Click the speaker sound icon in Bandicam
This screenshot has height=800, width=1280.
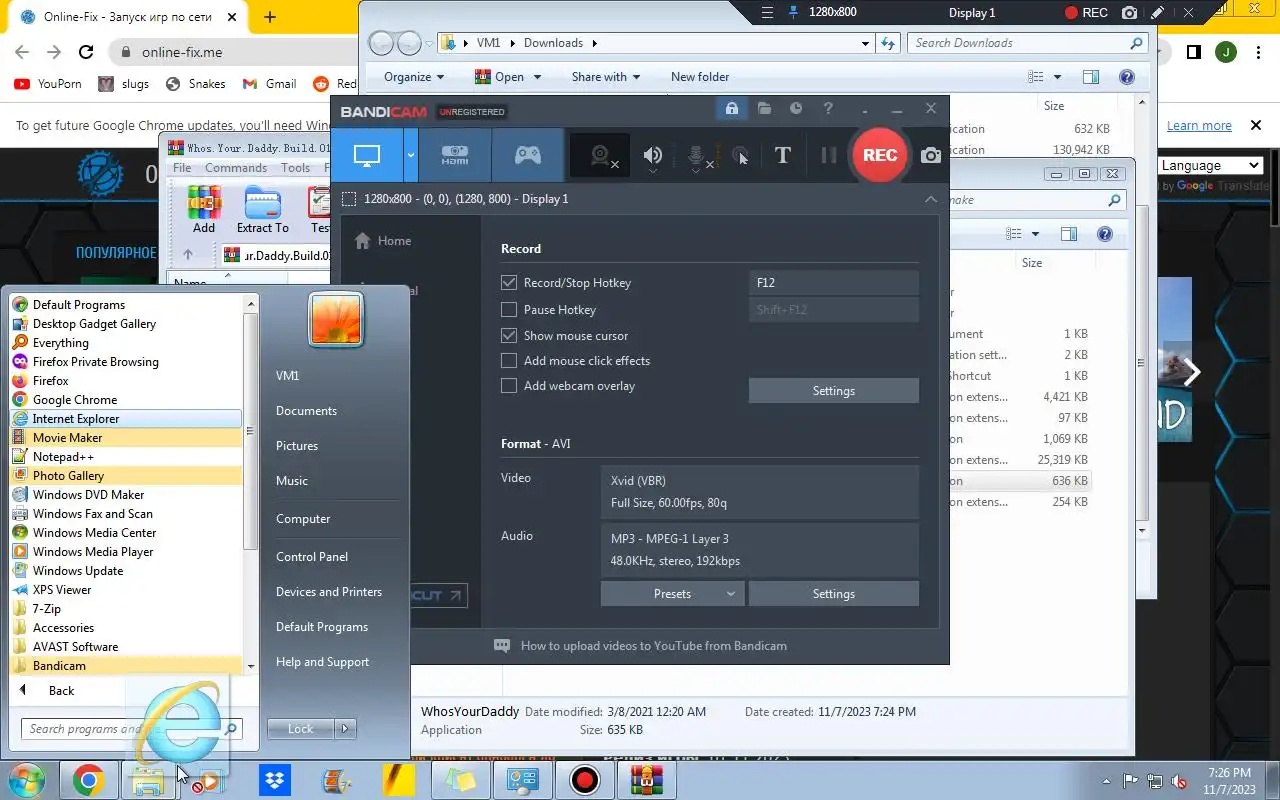653,155
